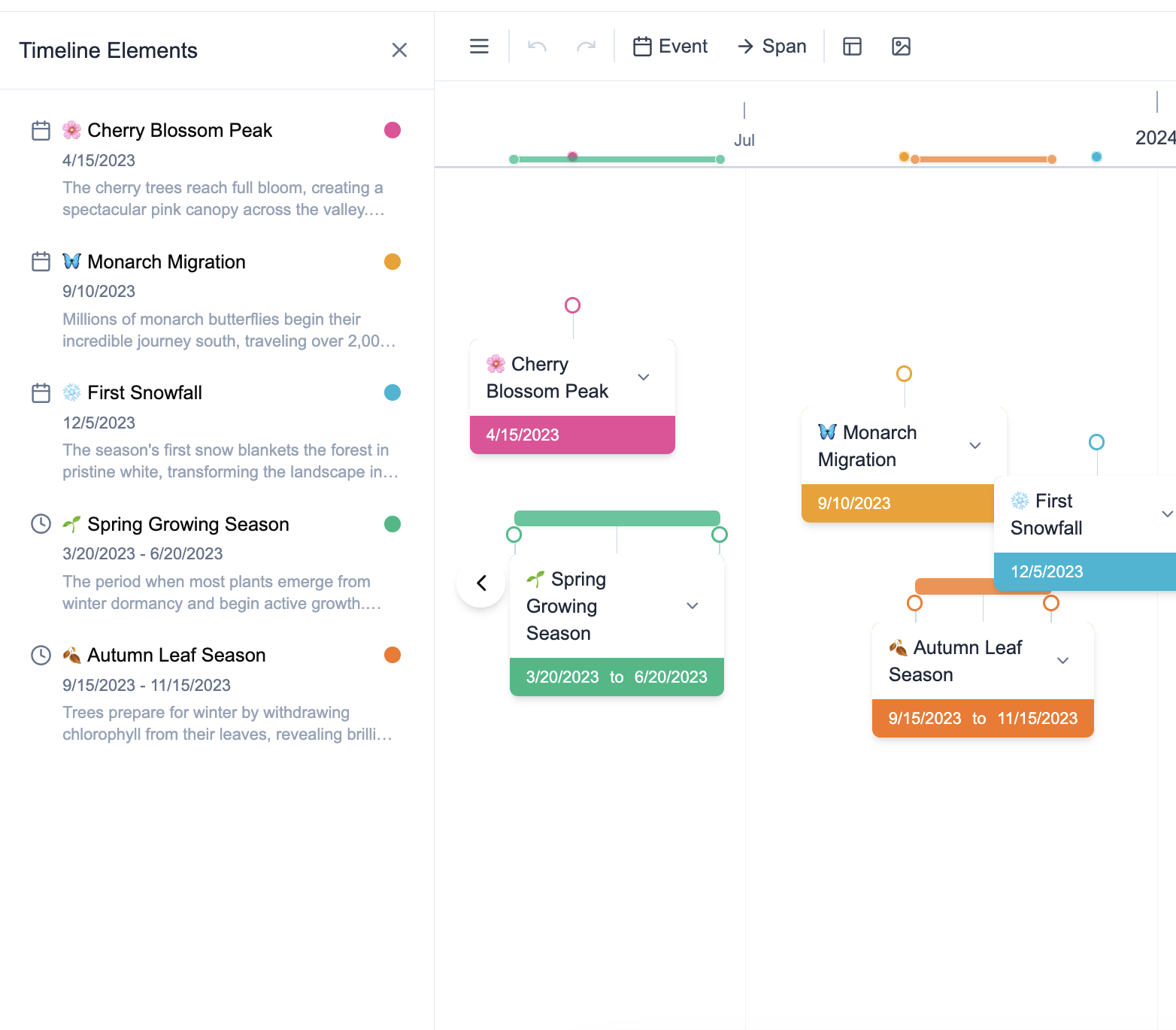This screenshot has width=1176, height=1030.
Task: Expand the Monarch Migration card chevron
Action: point(975,446)
